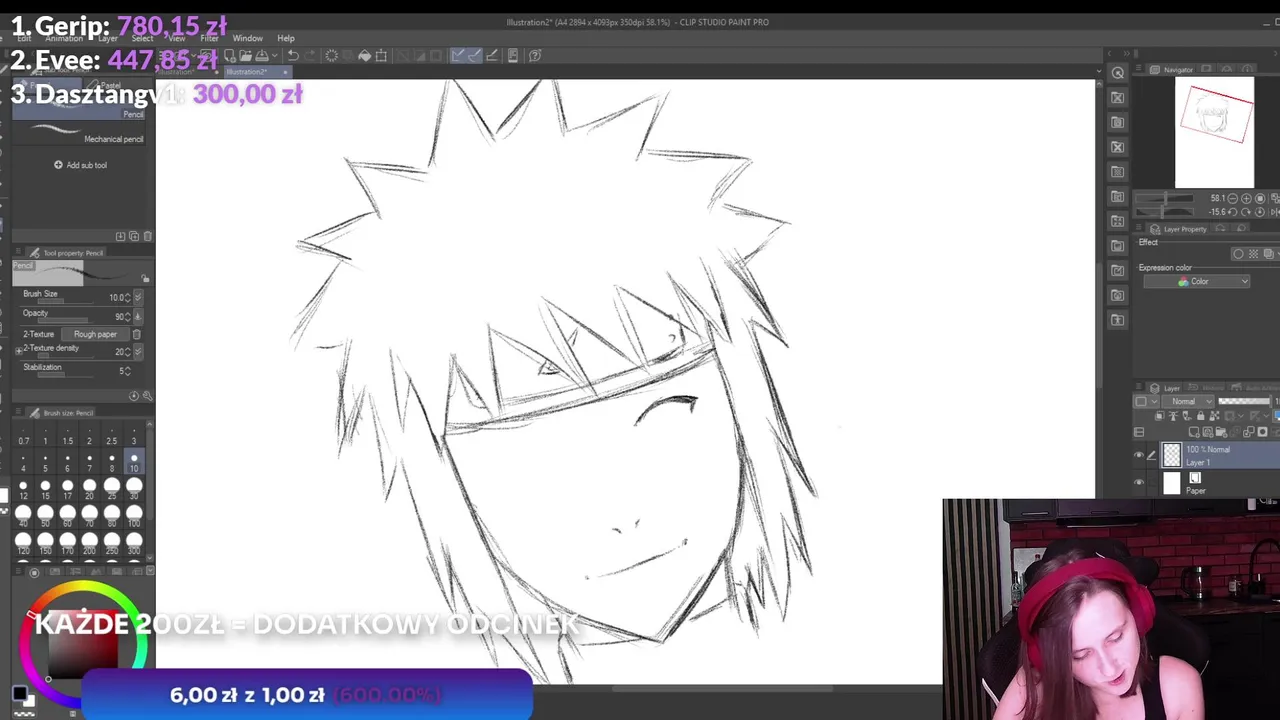1280x720 pixels.
Task: Open the Expression color dropdown
Action: click(x=1198, y=282)
